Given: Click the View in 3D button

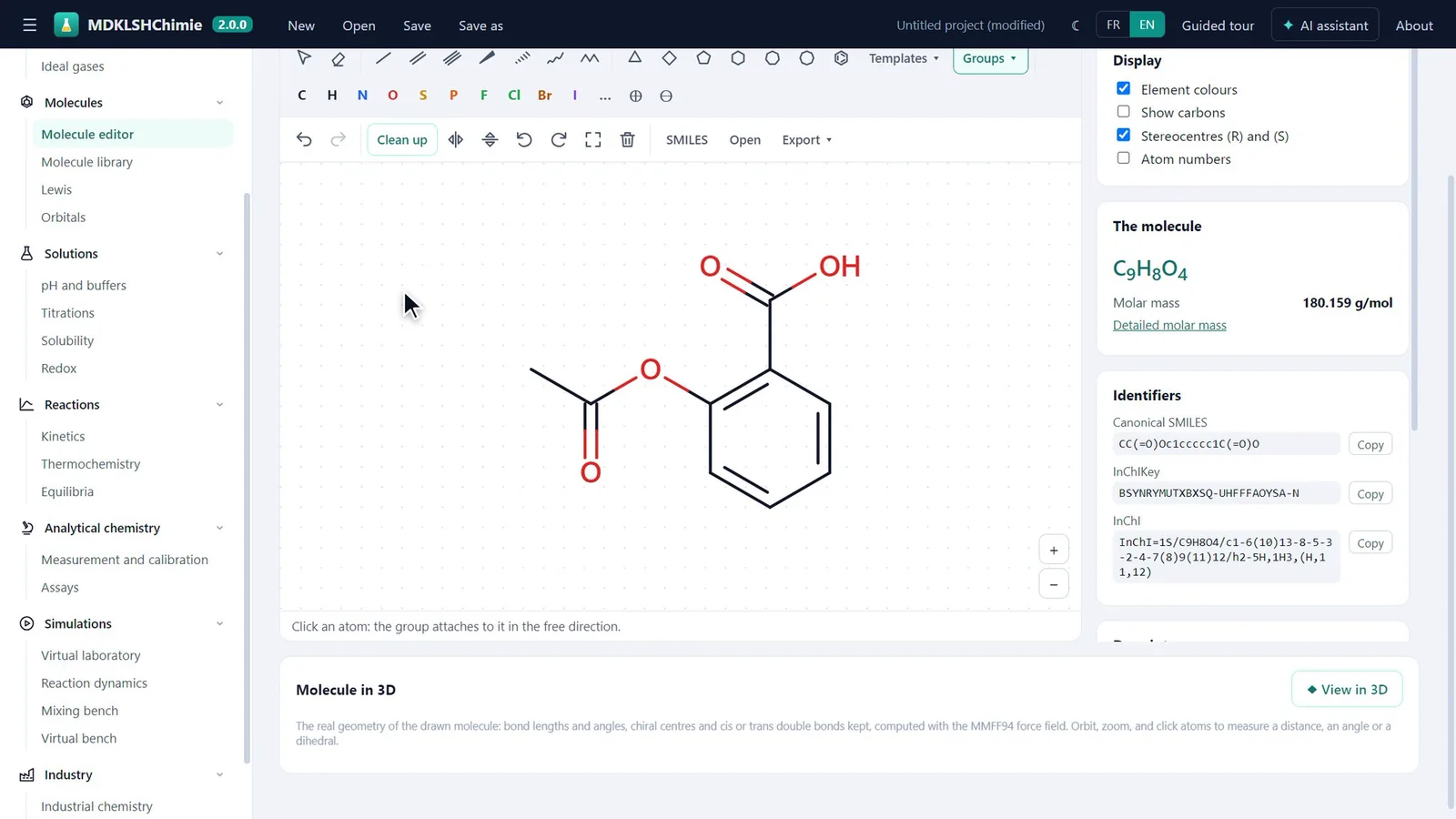Looking at the screenshot, I should tap(1347, 690).
